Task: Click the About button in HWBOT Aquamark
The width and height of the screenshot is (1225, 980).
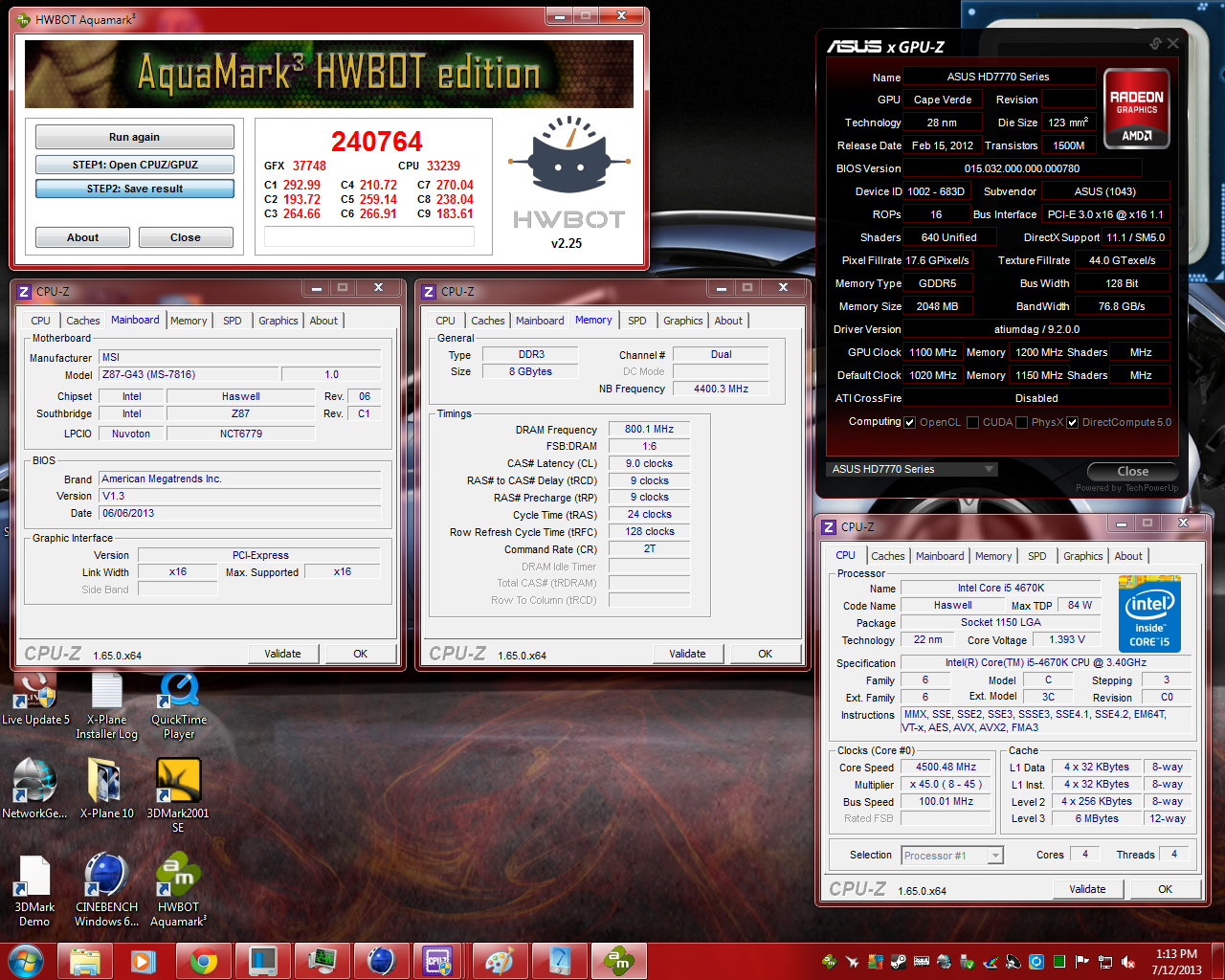Action: (82, 237)
